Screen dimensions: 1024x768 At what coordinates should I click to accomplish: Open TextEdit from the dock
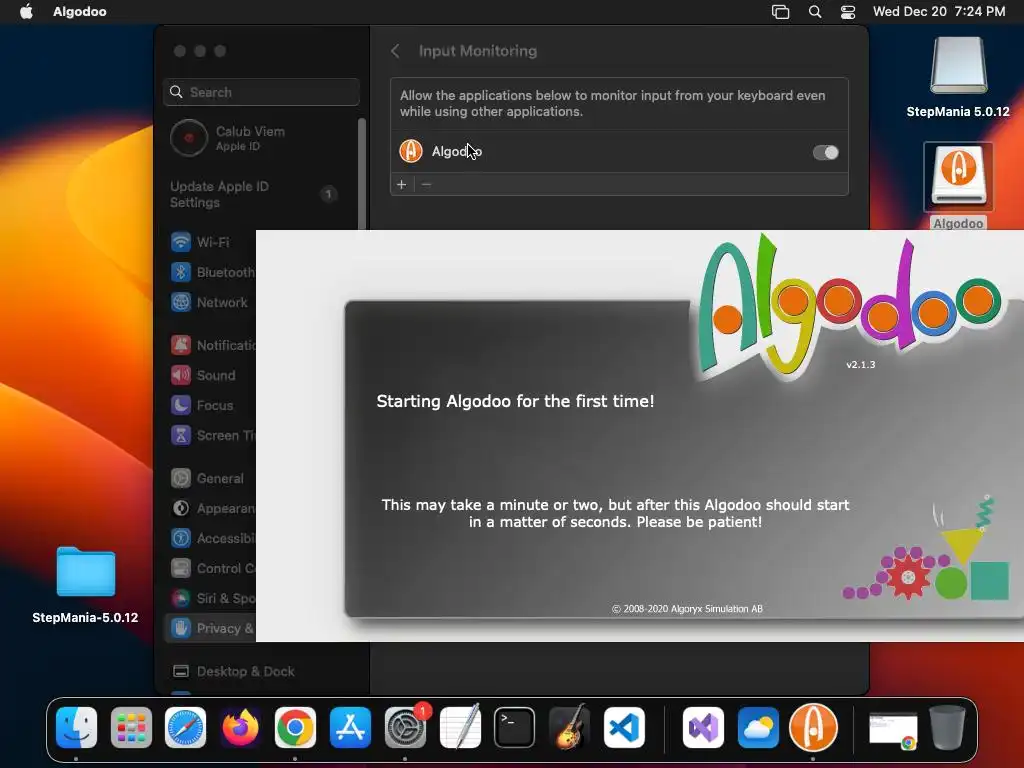click(x=460, y=727)
